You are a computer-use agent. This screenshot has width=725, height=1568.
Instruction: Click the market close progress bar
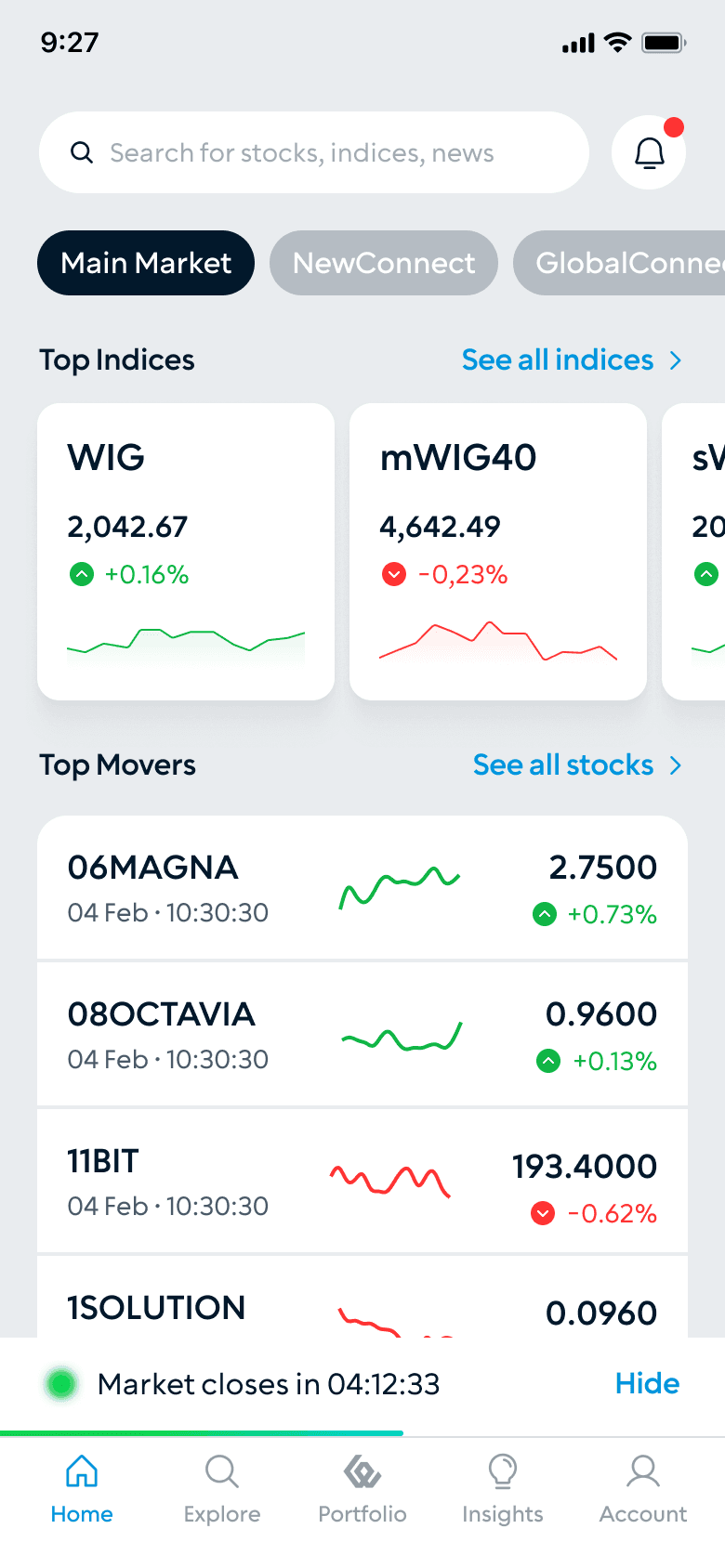pos(362,1433)
